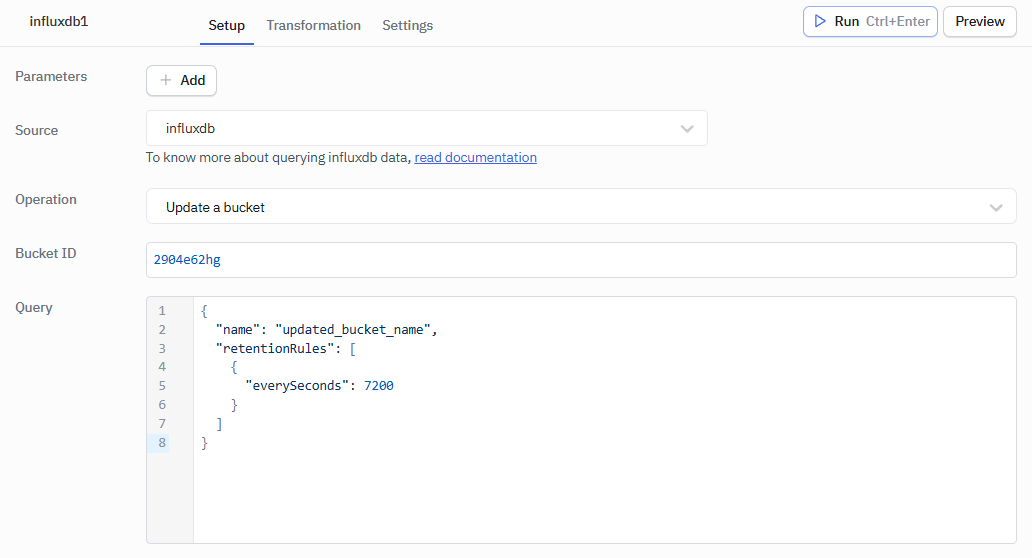Click the play icon on Run button
1032x558 pixels.
(819, 21)
